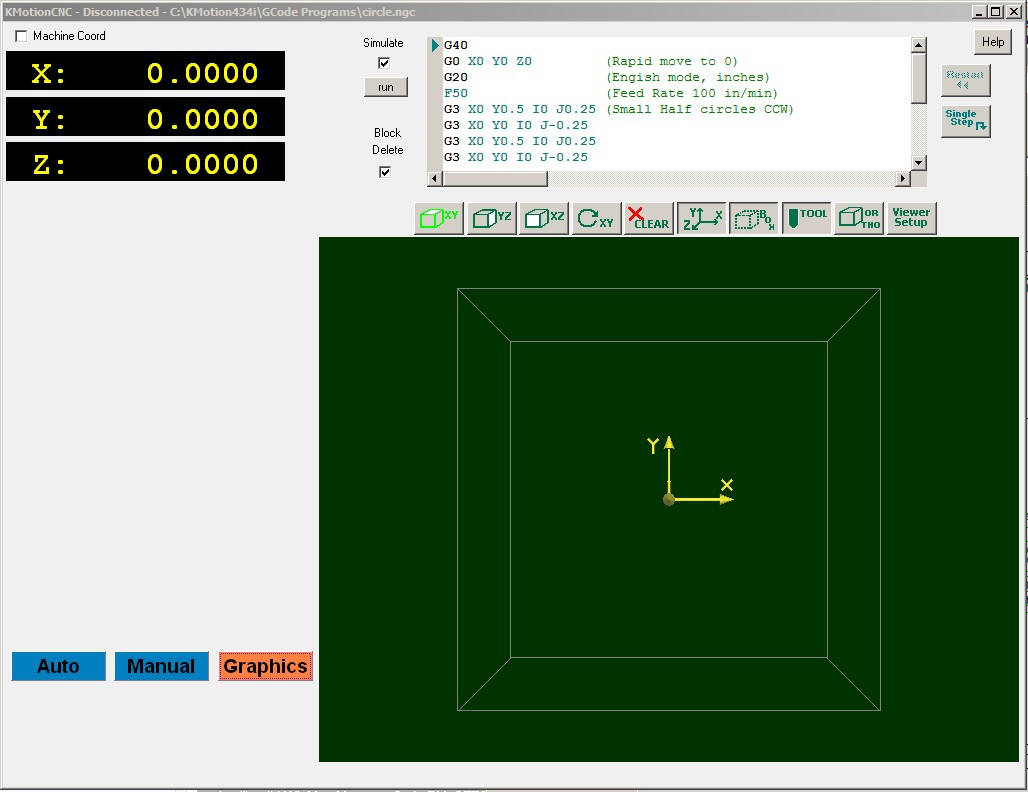Click the Help button
The image size is (1028, 792).
[x=993, y=42]
